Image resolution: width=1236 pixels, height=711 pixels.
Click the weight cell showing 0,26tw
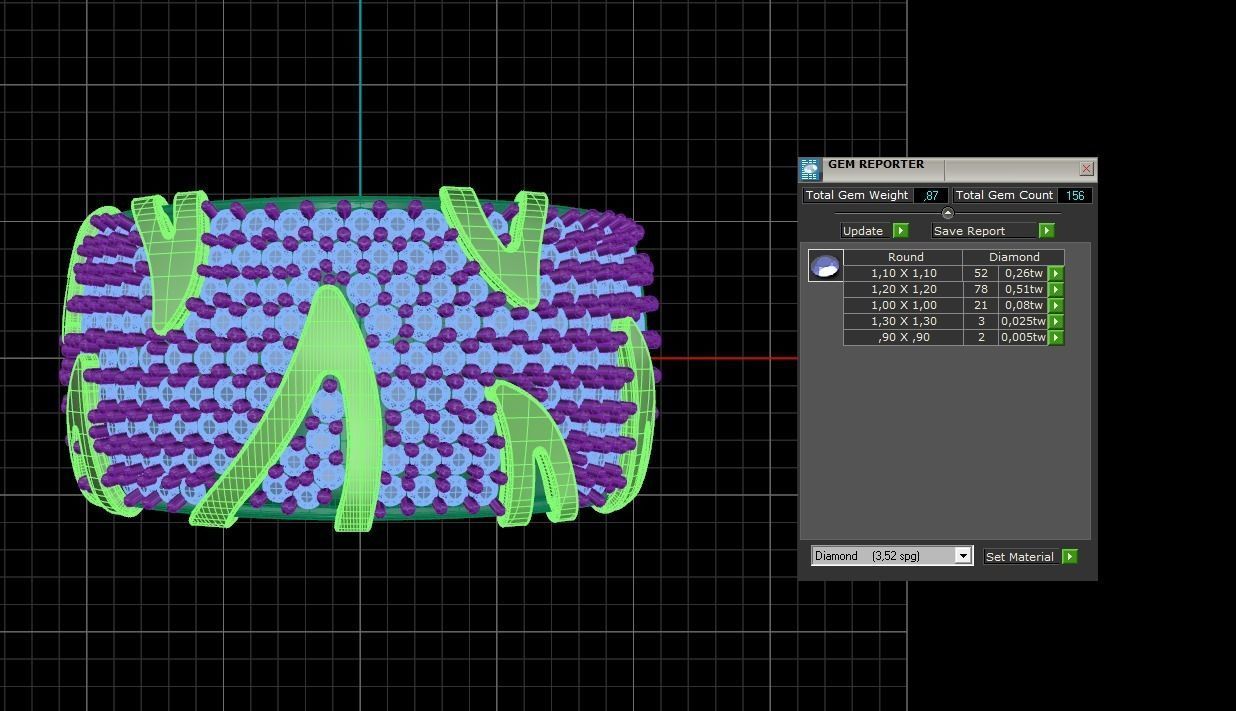(1024, 273)
